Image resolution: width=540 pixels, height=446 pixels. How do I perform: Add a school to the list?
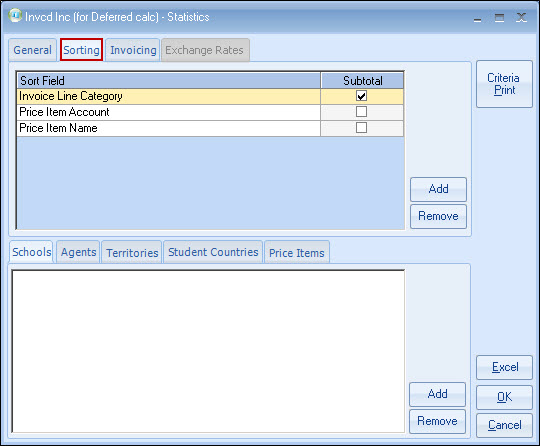[x=437, y=394]
